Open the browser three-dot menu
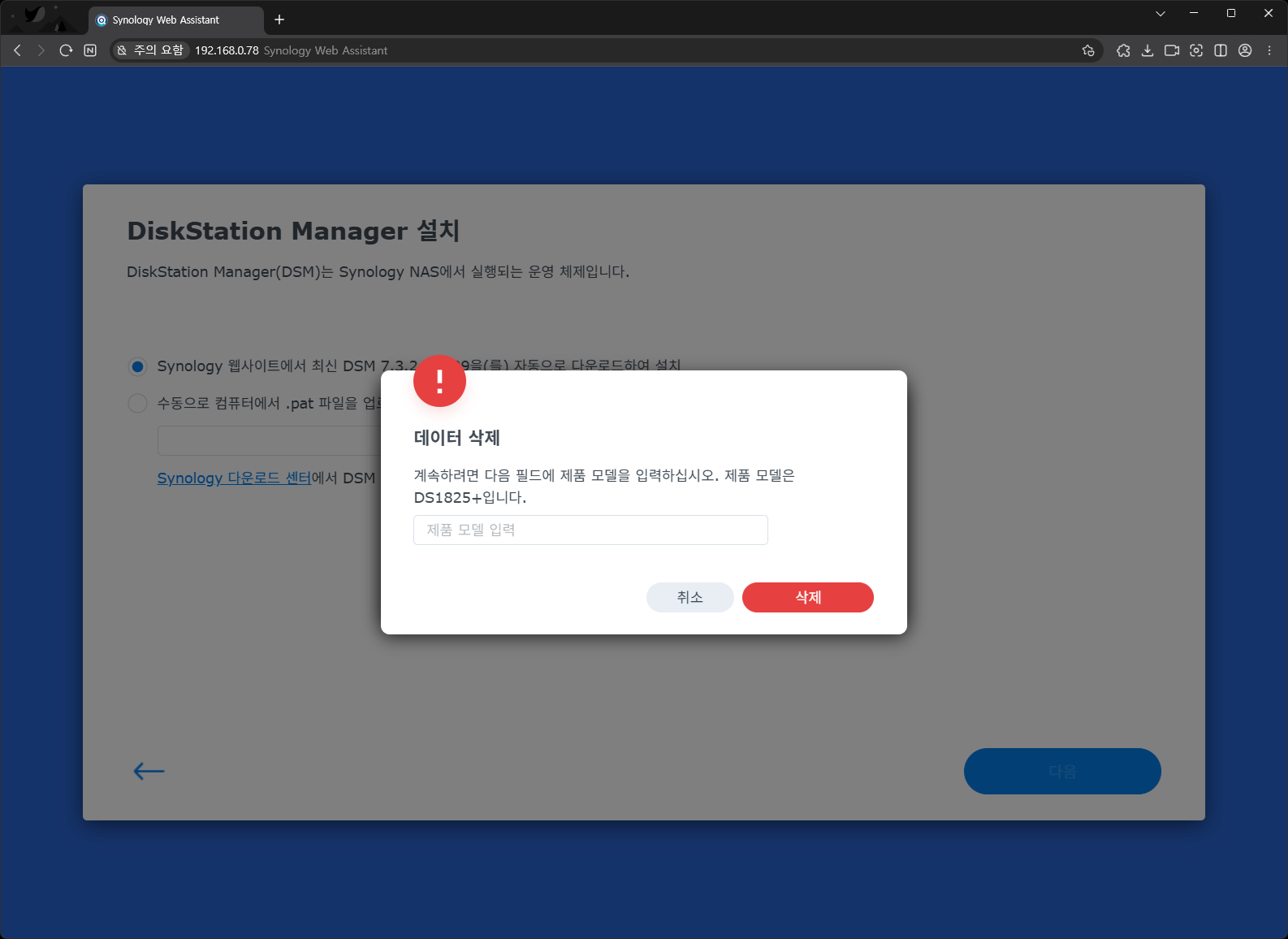This screenshot has height=939, width=1288. 1269,50
